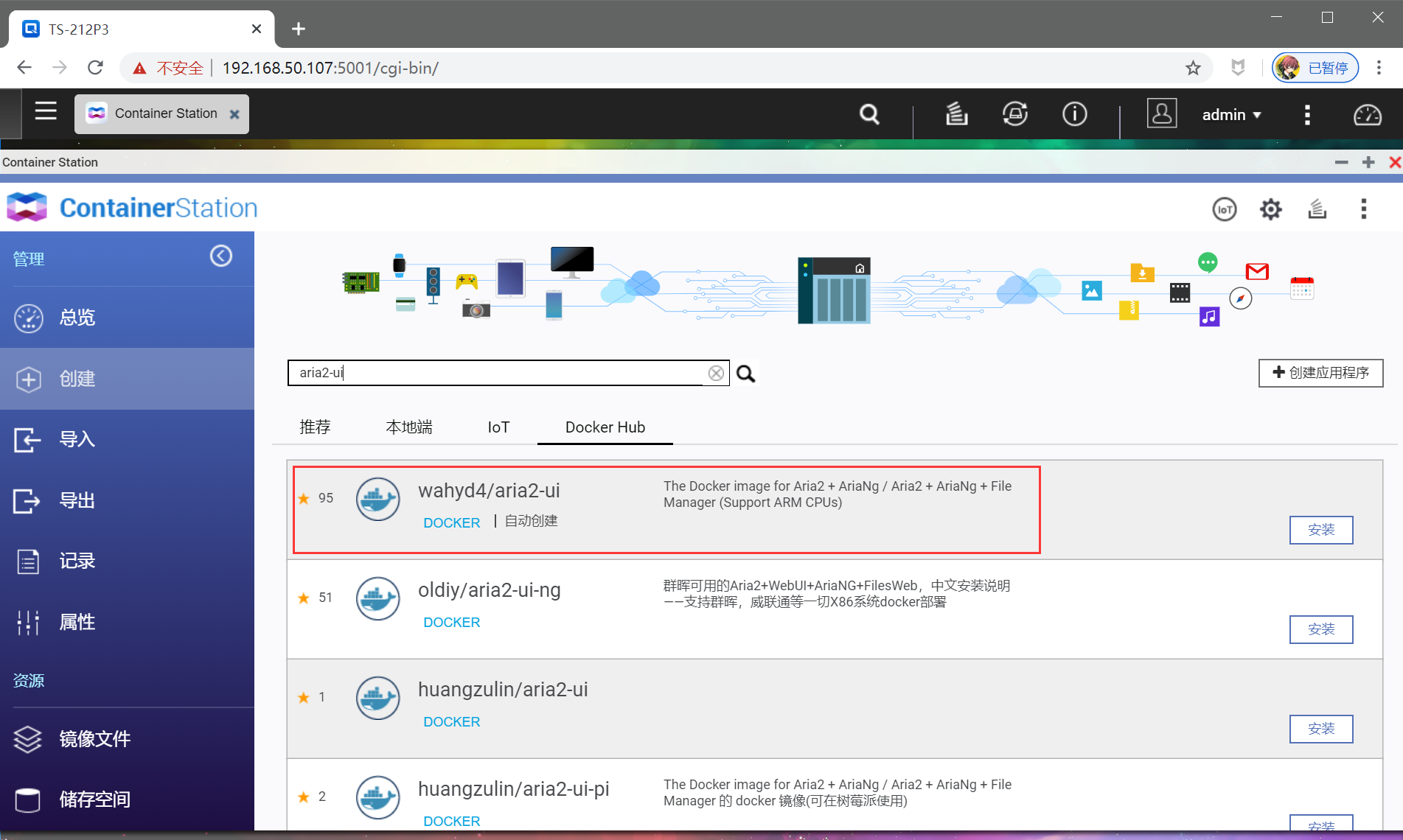Click the Container Station tab in QTS taskbar
Image resolution: width=1403 pixels, height=840 pixels.
click(161, 113)
